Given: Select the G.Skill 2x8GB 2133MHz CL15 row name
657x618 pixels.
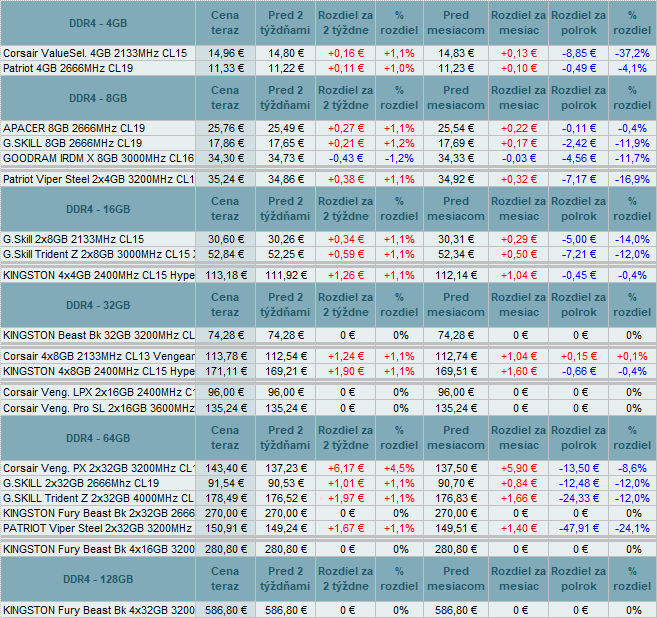Looking at the screenshot, I should [x=73, y=239].
